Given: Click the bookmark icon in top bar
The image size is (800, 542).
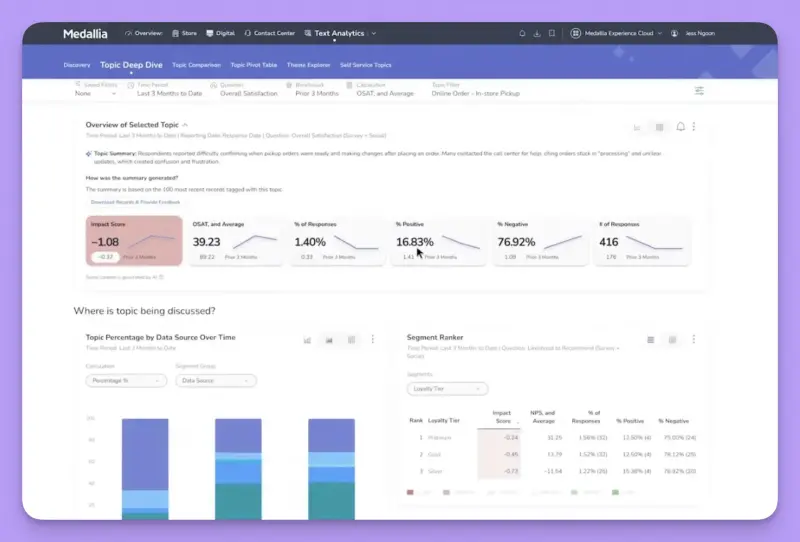Looking at the screenshot, I should [552, 33].
